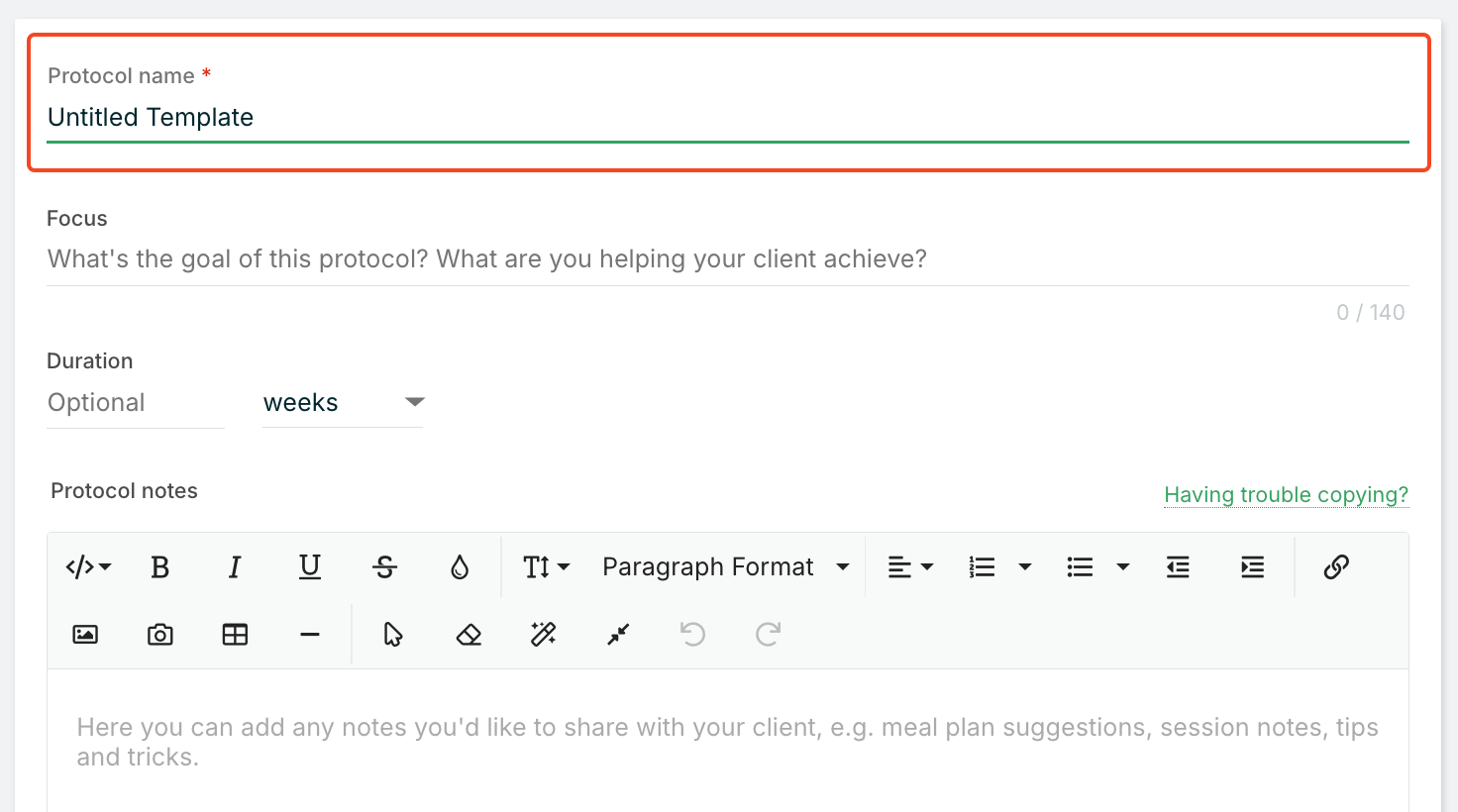Apply strikethrough formatting

click(x=385, y=567)
